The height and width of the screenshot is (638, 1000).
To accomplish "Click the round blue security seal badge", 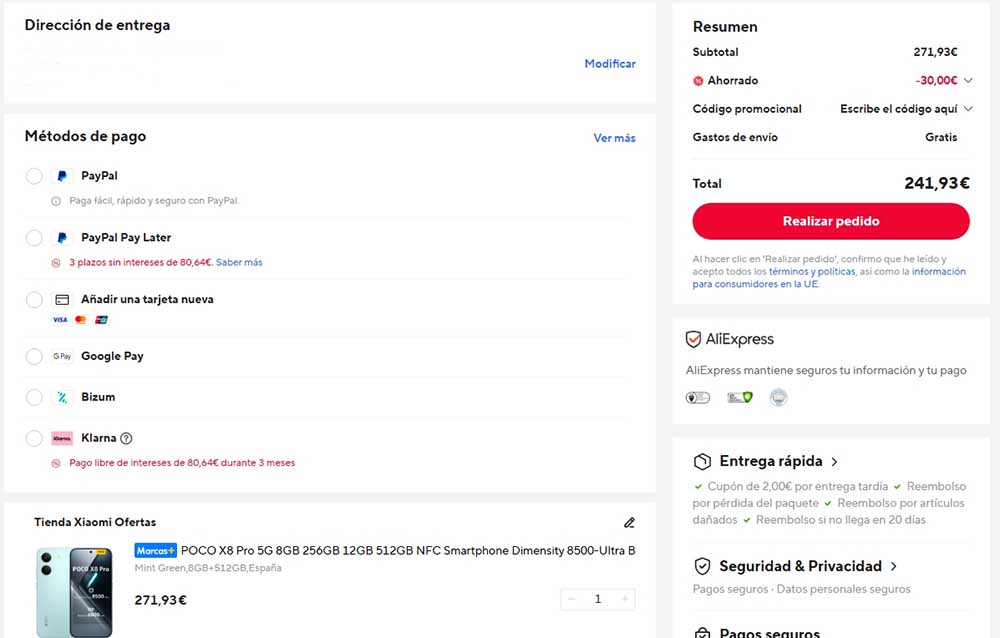I will pyautogui.click(x=779, y=398).
